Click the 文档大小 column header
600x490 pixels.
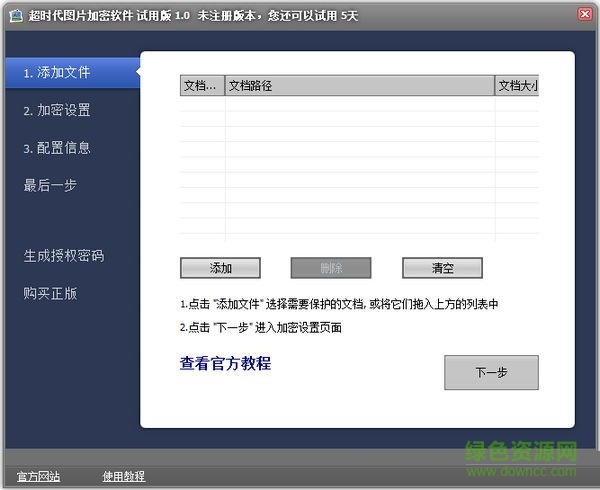tap(517, 85)
